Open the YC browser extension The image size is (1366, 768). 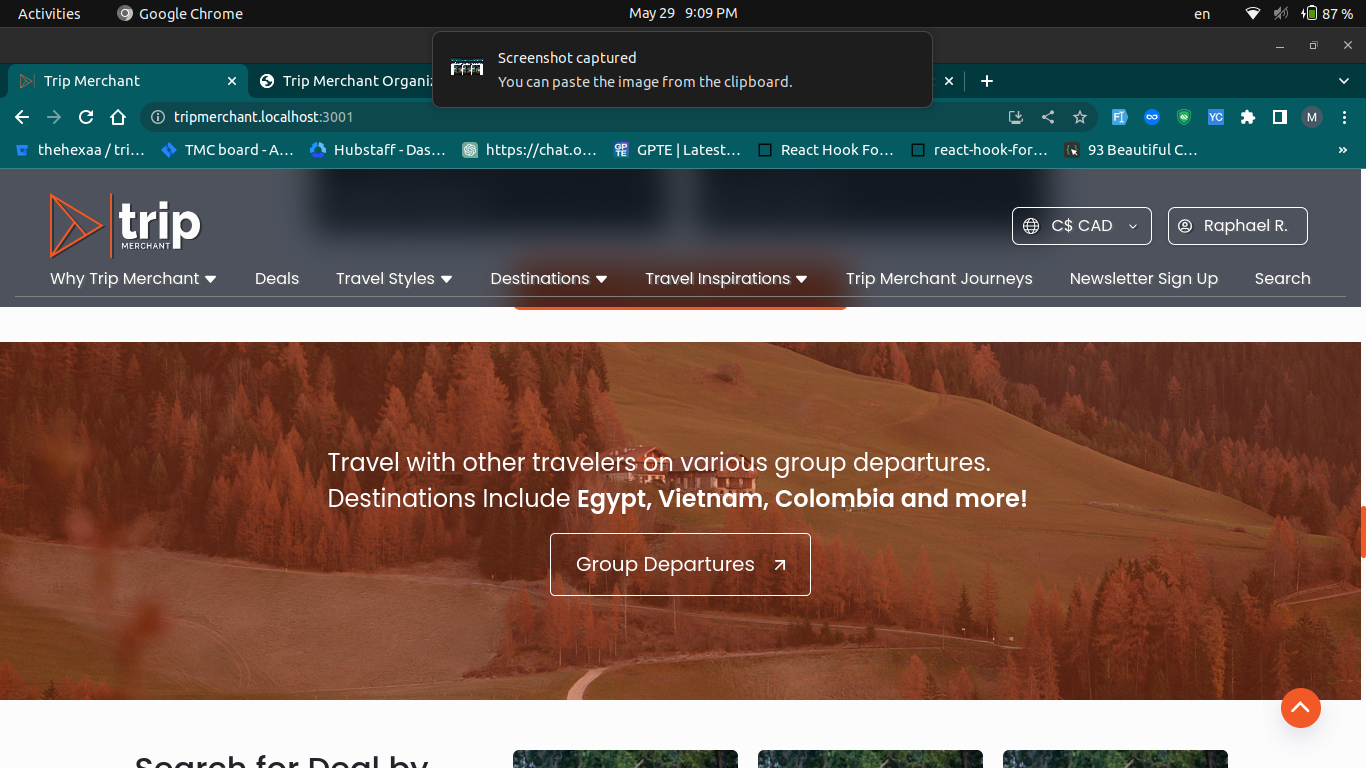point(1216,117)
